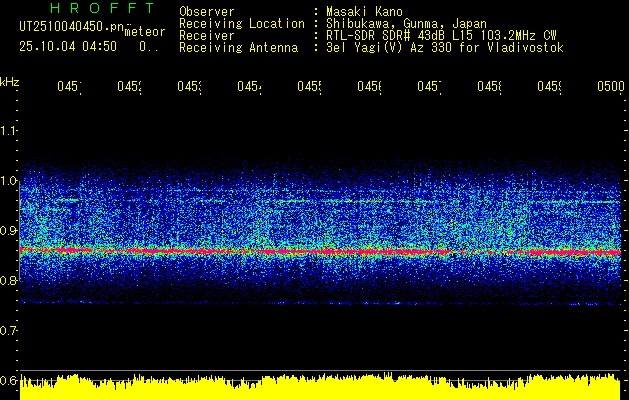629x400 pixels.
Task: Click the 0.9 frequency axis label
Action: (8, 231)
